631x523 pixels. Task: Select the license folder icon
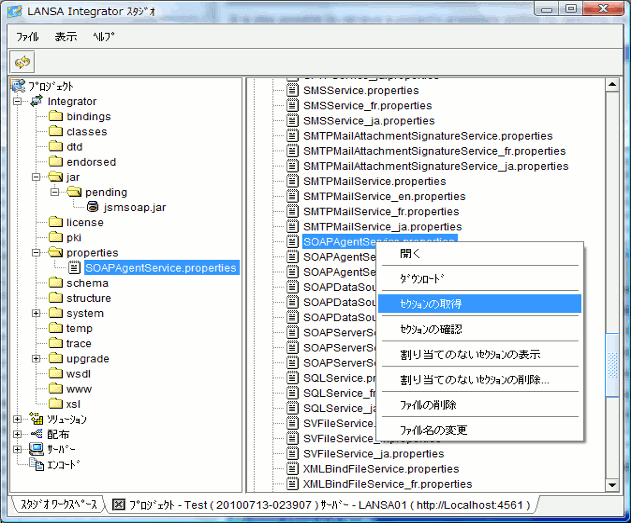(56, 222)
